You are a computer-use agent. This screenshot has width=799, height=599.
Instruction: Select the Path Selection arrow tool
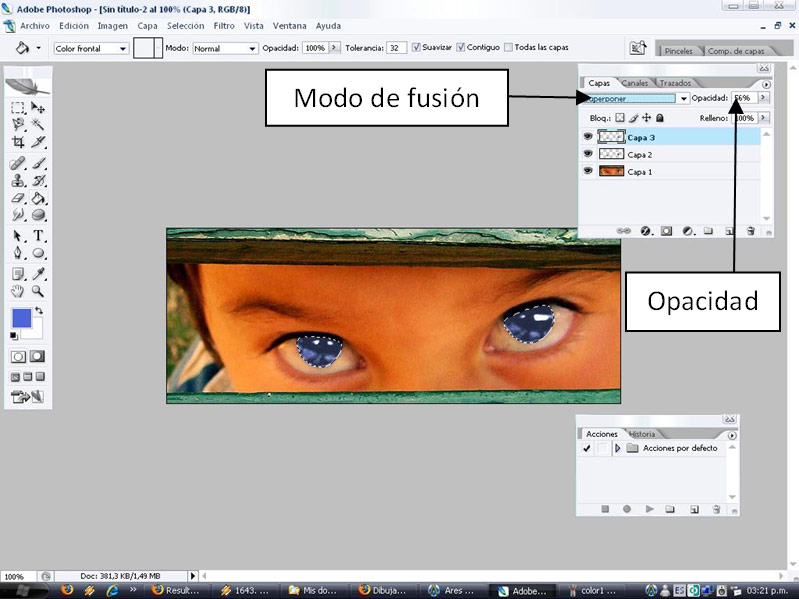point(18,236)
